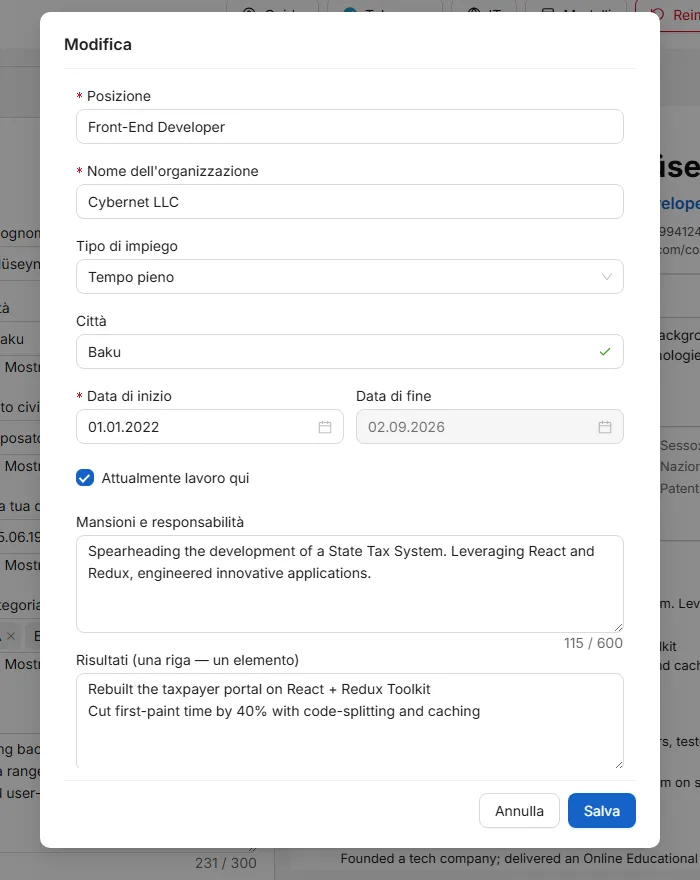
Task: Open the Città Baku combo box
Action: pyautogui.click(x=350, y=352)
